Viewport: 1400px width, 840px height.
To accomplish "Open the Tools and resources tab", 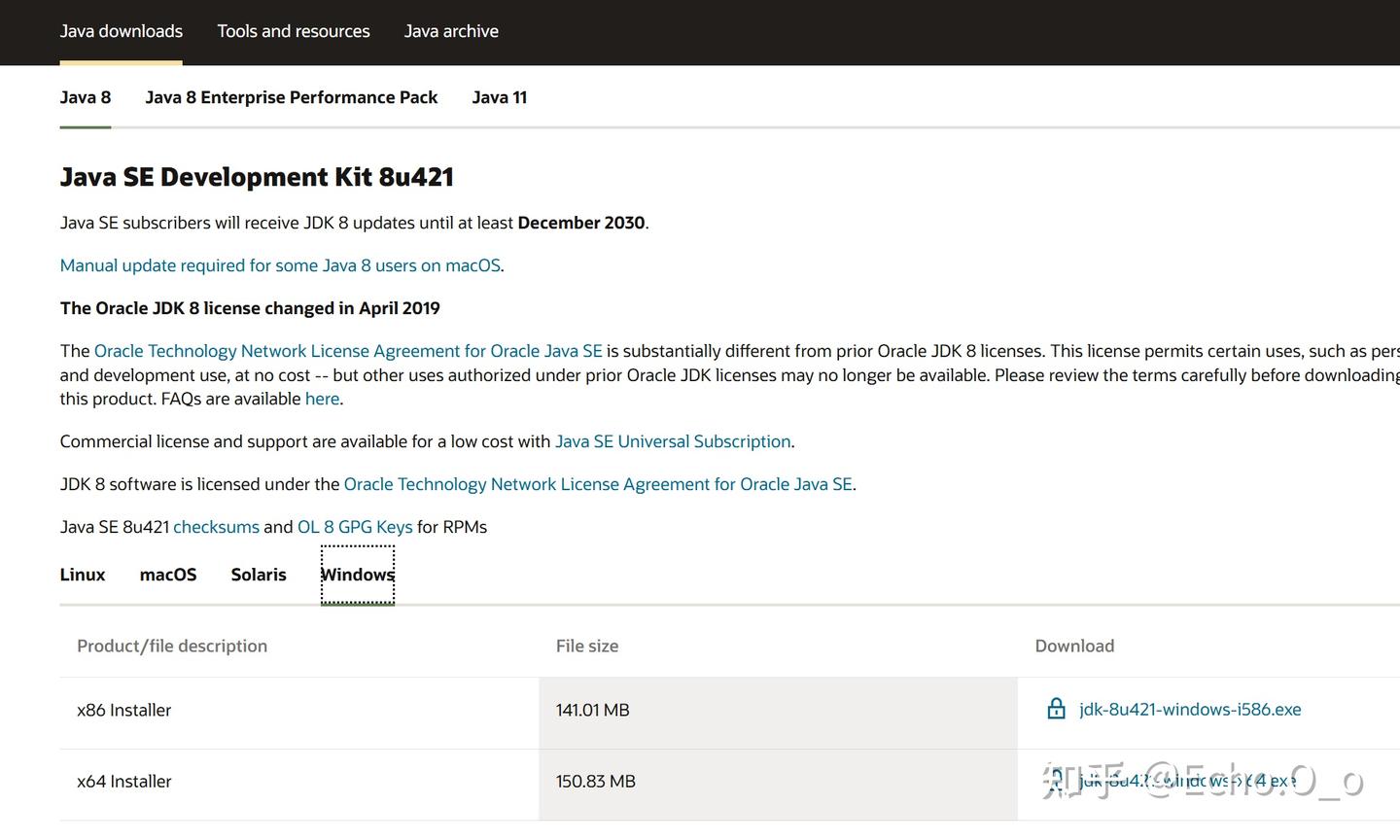I will point(294,31).
